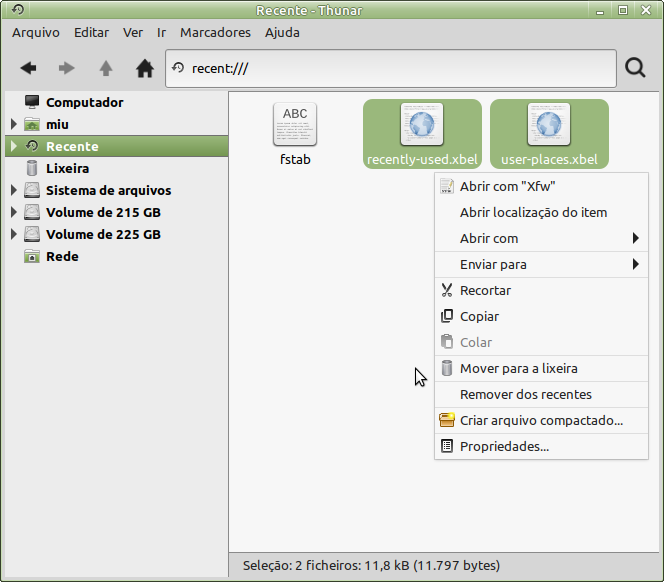Open the Ver menu
The width and height of the screenshot is (664, 582).
(x=133, y=33)
